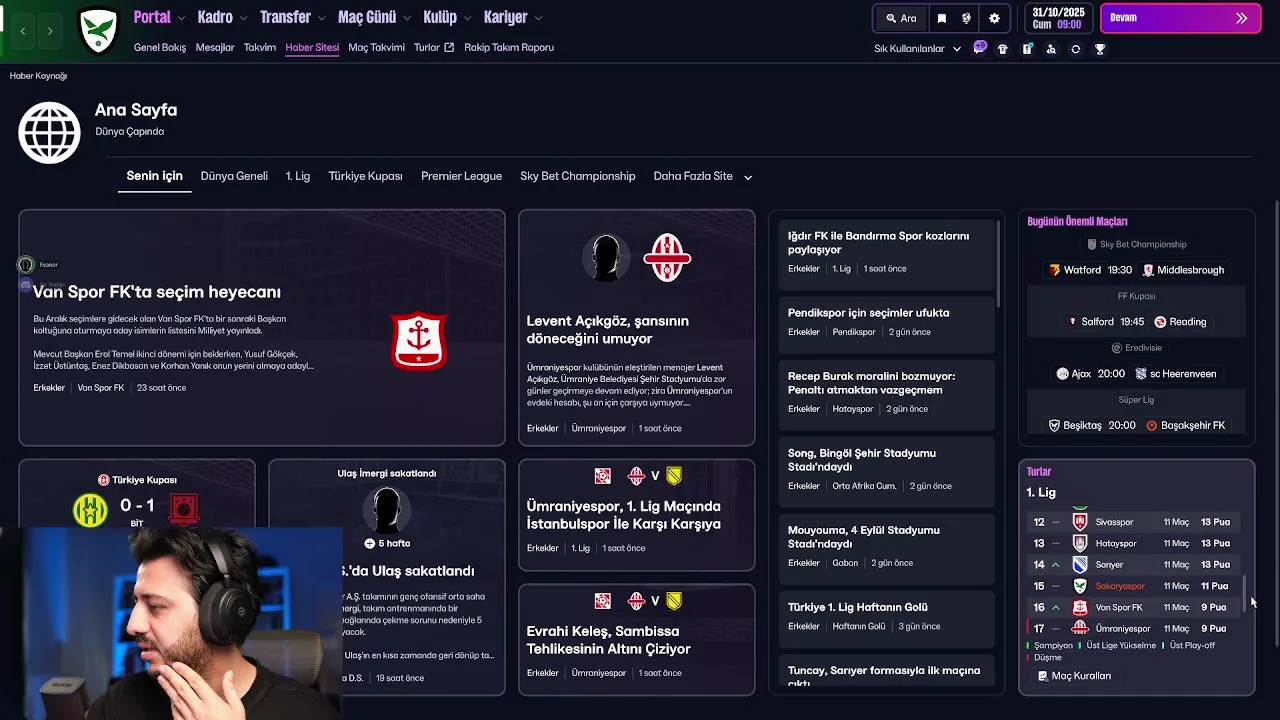Image resolution: width=1280 pixels, height=720 pixels.
Task: Click yellow crest in Türkiye Kupası result
Action: tap(90, 510)
